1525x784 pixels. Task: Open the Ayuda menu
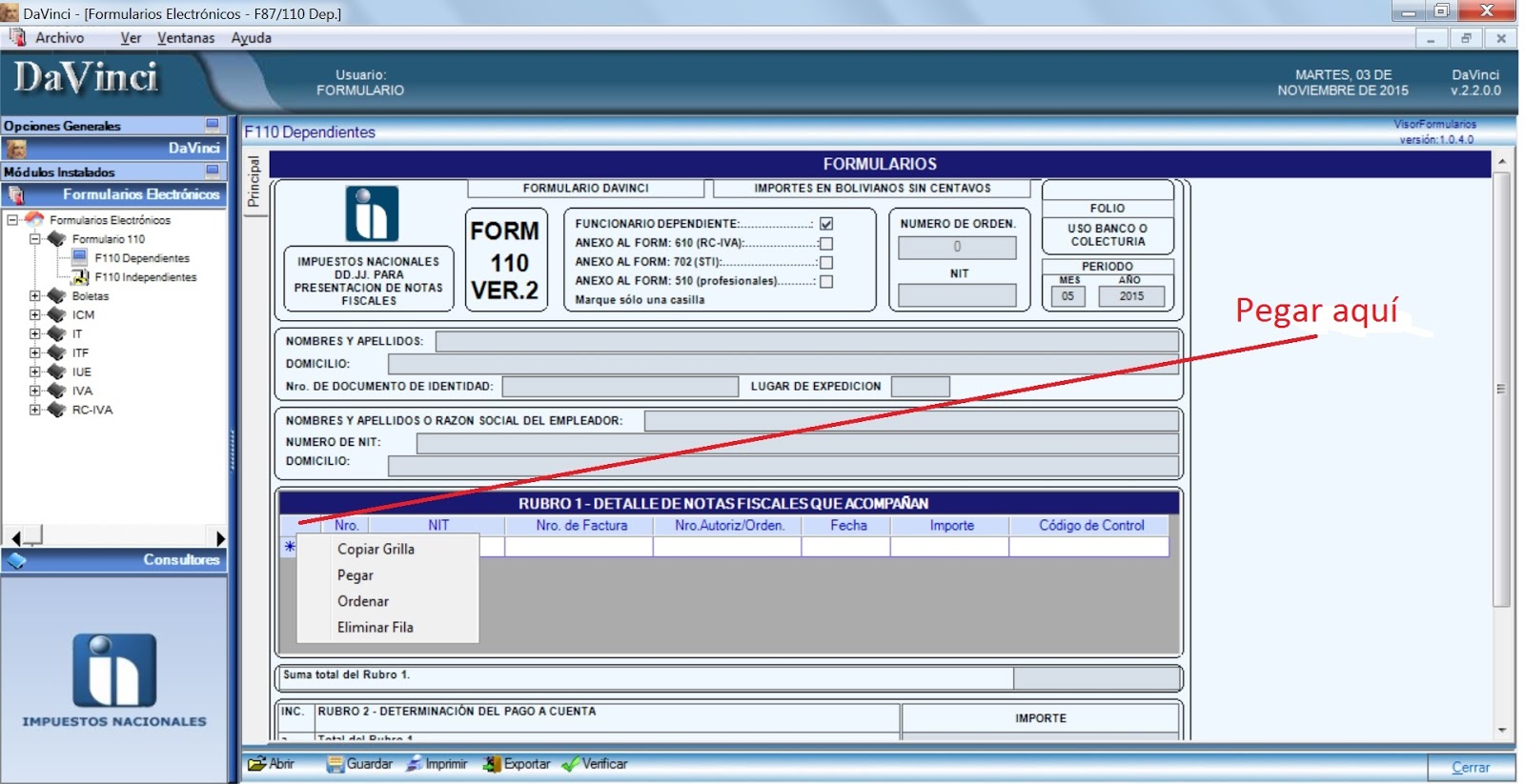pyautogui.click(x=252, y=38)
